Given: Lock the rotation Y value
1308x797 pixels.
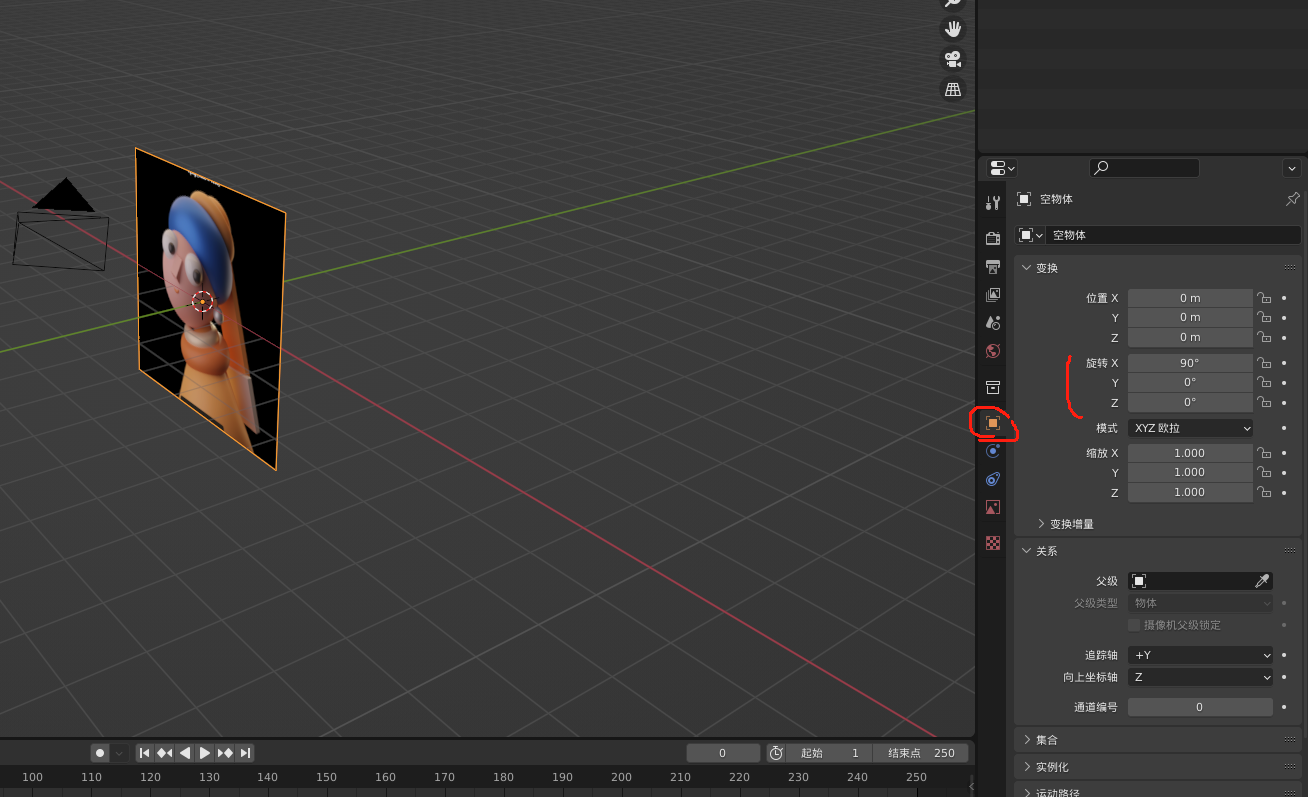Looking at the screenshot, I should (1264, 382).
